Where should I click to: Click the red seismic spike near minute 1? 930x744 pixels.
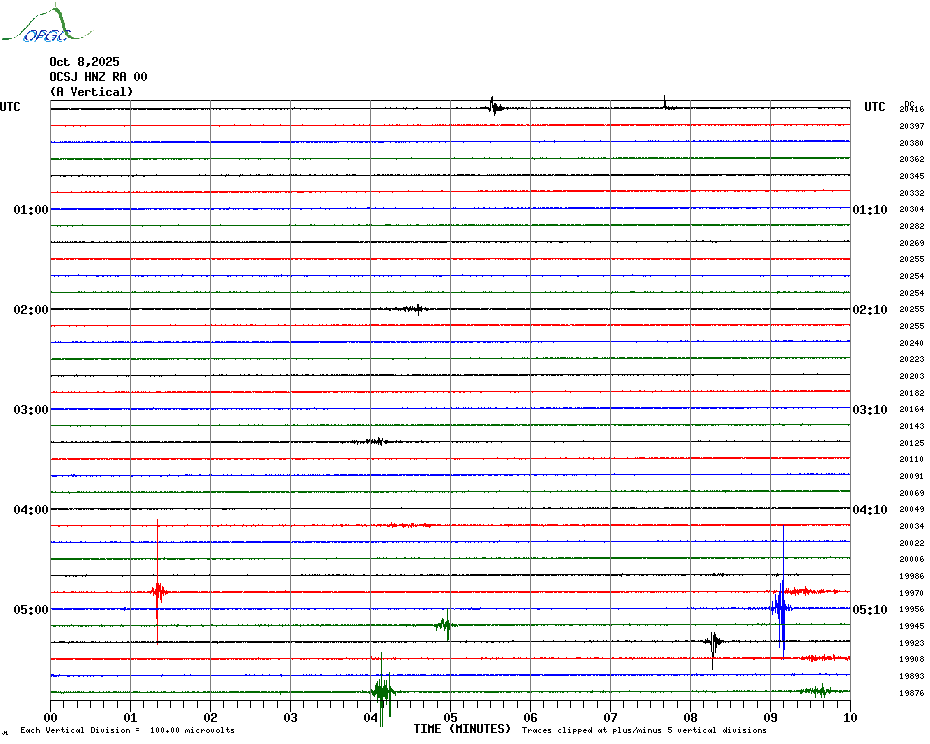point(157,591)
